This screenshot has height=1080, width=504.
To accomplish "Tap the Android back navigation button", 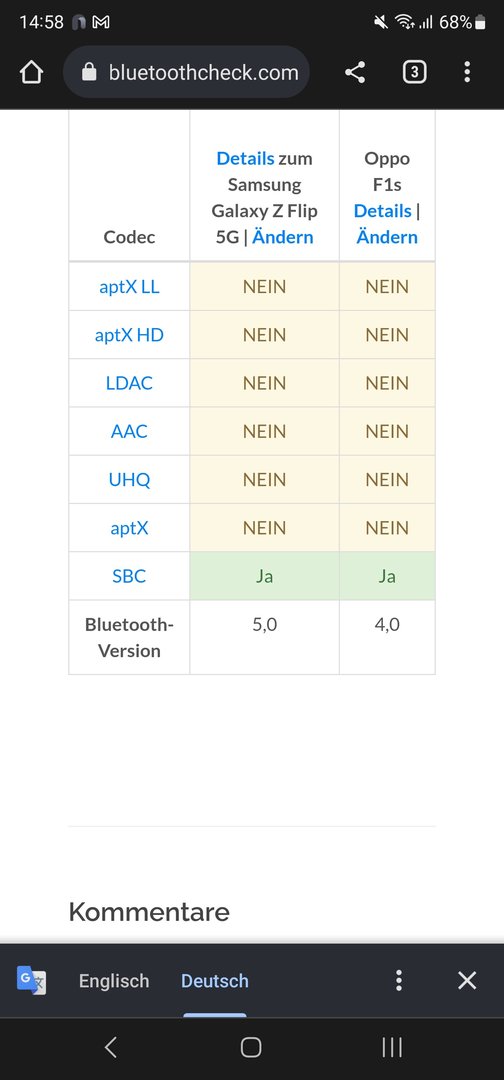I will click(x=111, y=1048).
